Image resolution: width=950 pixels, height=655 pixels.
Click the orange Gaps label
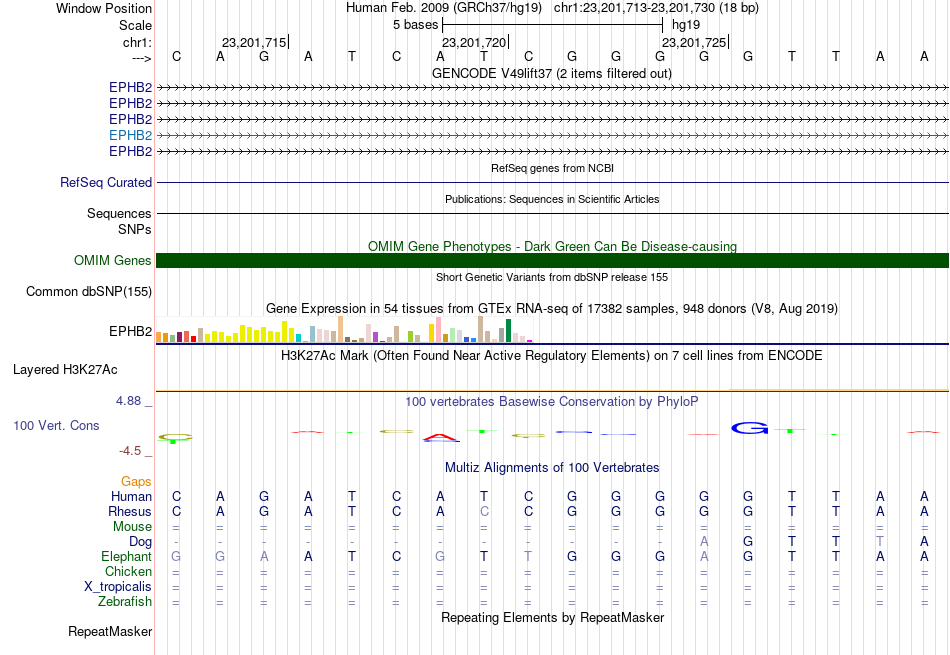(x=136, y=481)
